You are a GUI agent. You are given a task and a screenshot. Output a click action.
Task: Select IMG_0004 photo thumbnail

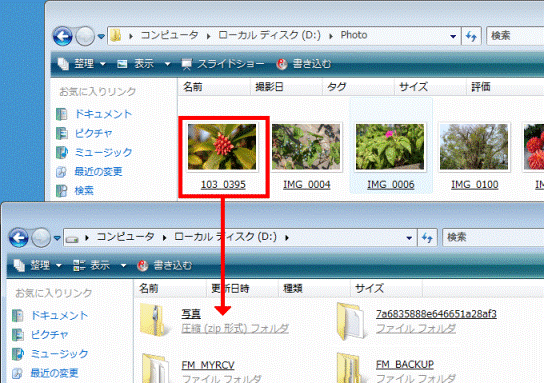(x=306, y=147)
